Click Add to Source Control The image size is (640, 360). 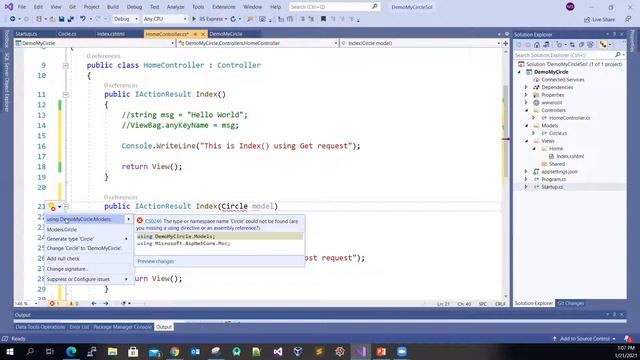click(x=584, y=339)
